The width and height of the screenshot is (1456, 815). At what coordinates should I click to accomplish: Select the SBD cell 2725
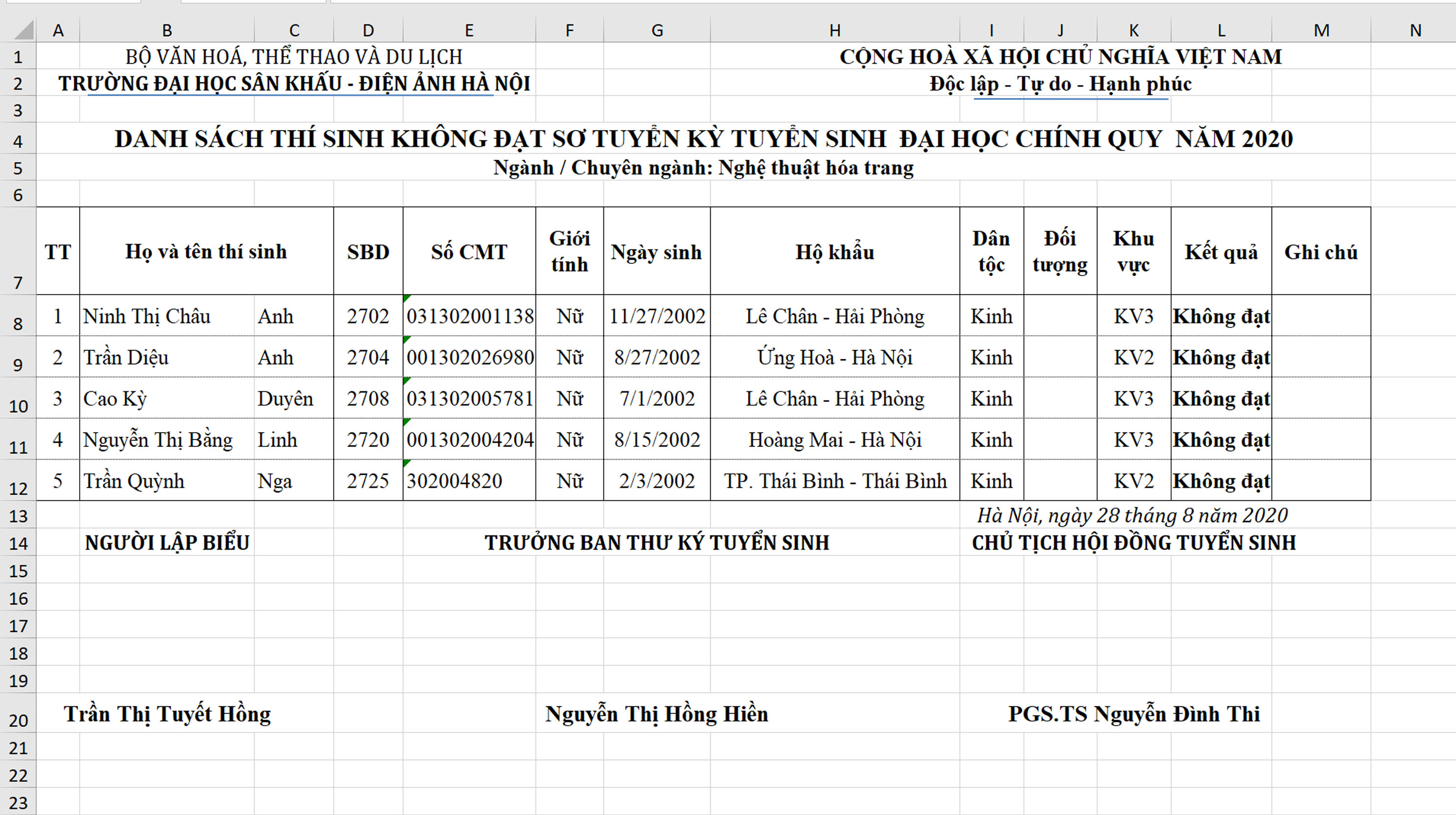point(368,480)
